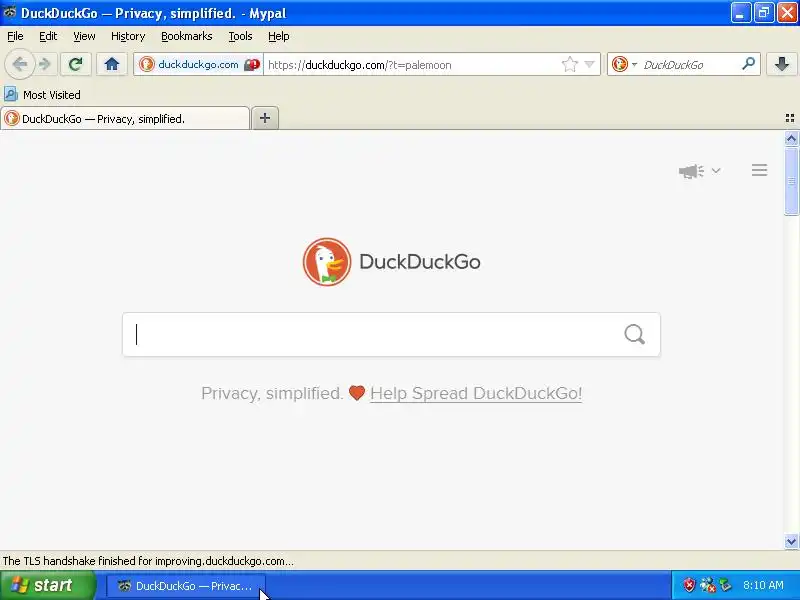
Task: Select the DuckDuckGo taskbar window button
Action: (x=186, y=586)
